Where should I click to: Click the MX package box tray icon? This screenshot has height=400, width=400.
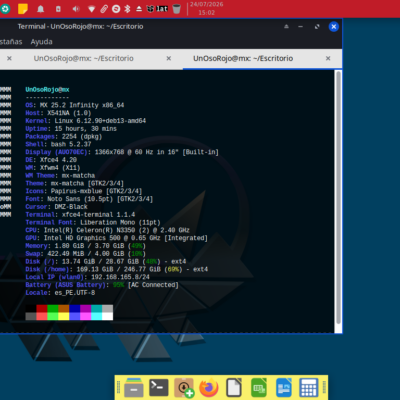(x=151, y=9)
